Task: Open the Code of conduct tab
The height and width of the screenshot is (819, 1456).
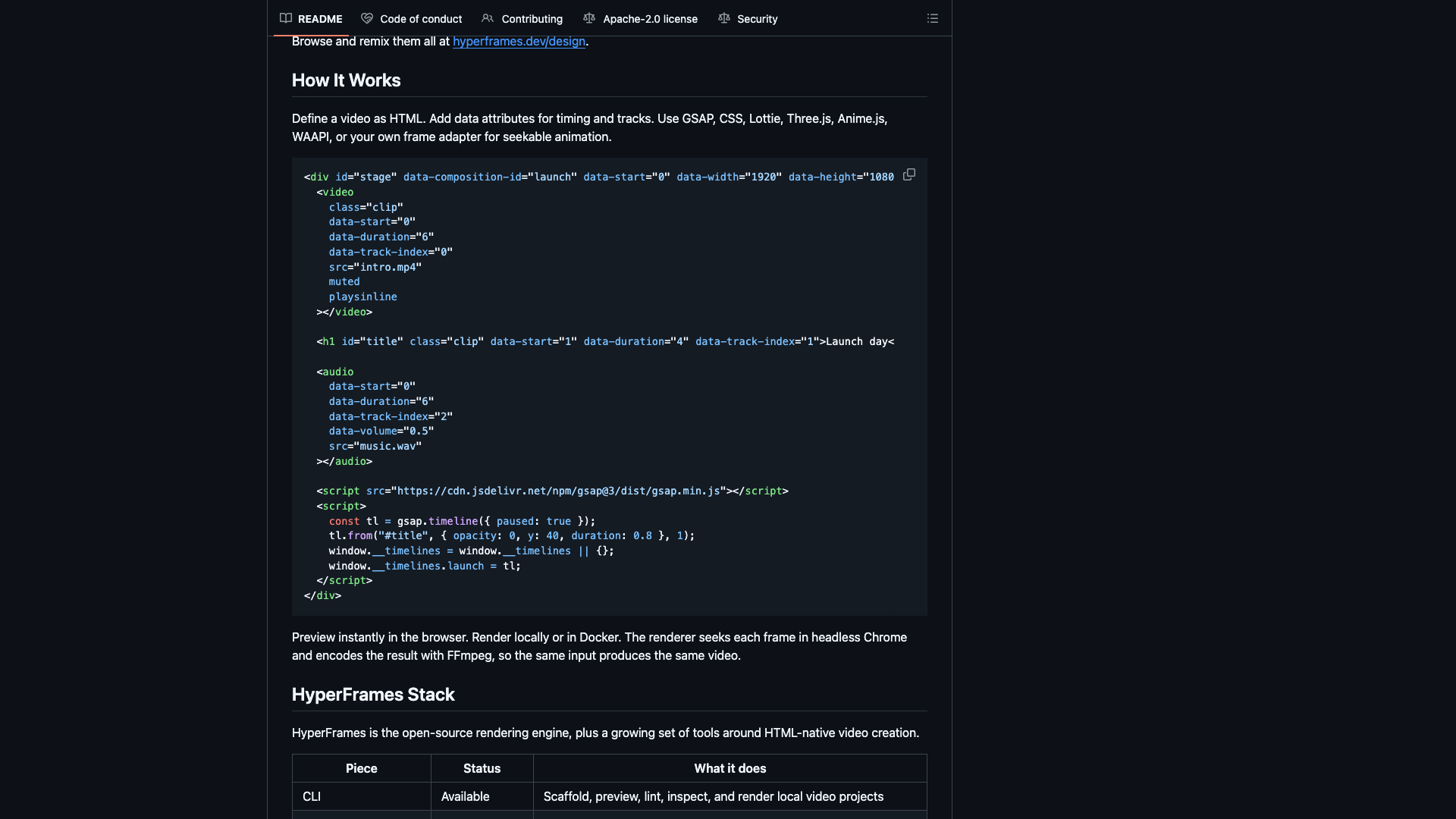Action: click(411, 18)
